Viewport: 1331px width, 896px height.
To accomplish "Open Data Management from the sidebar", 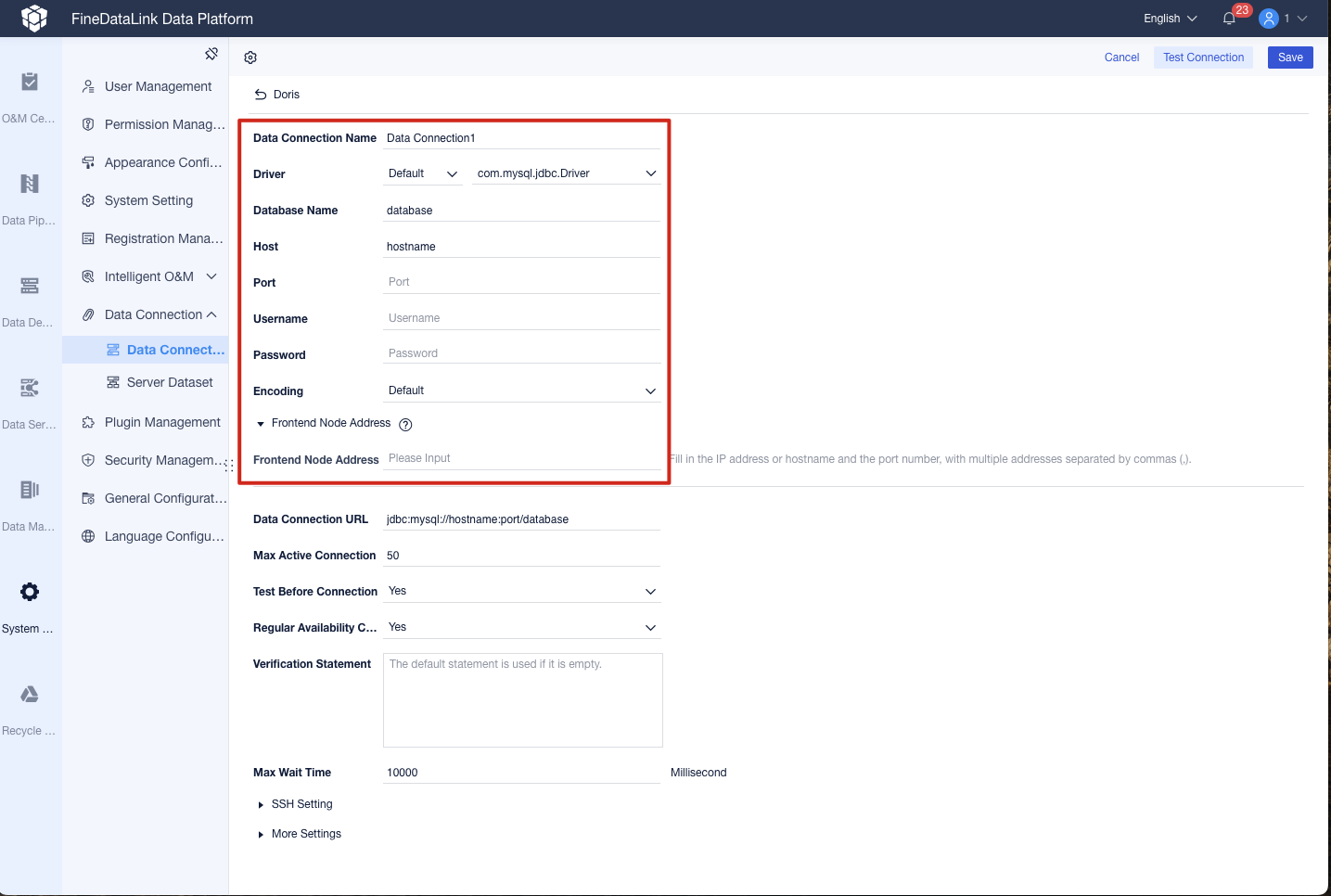I will point(29,500).
